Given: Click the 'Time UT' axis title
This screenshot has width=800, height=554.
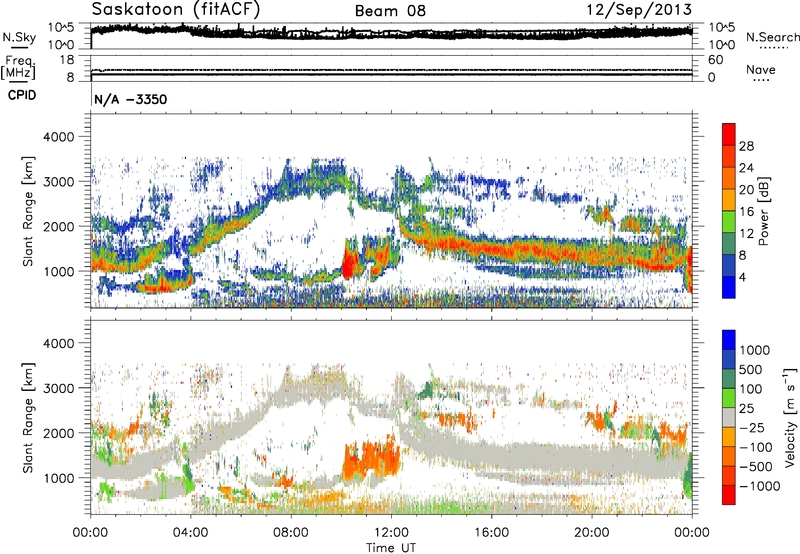Looking at the screenshot, I should click(391, 548).
